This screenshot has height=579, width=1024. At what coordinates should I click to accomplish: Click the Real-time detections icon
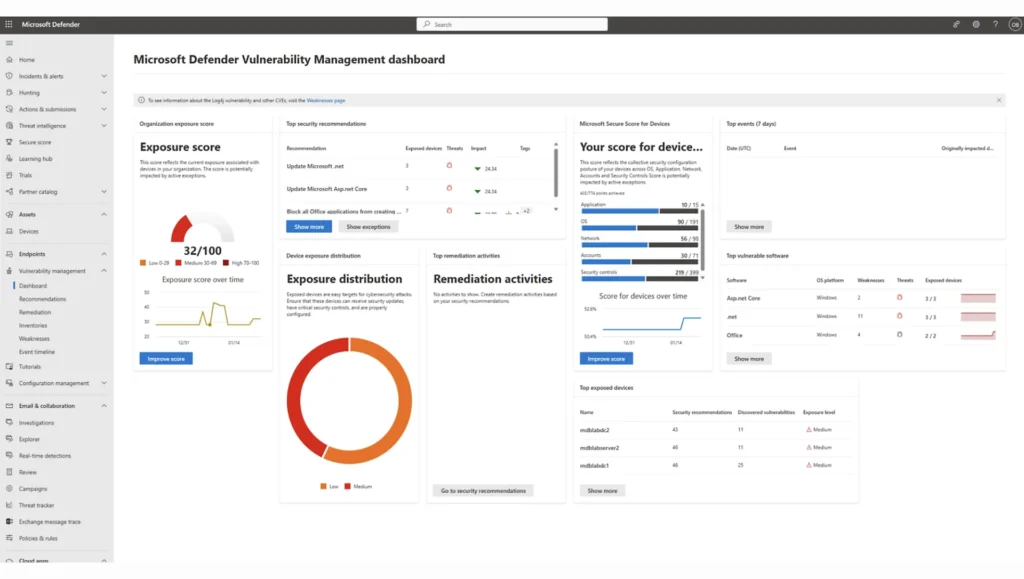9,455
